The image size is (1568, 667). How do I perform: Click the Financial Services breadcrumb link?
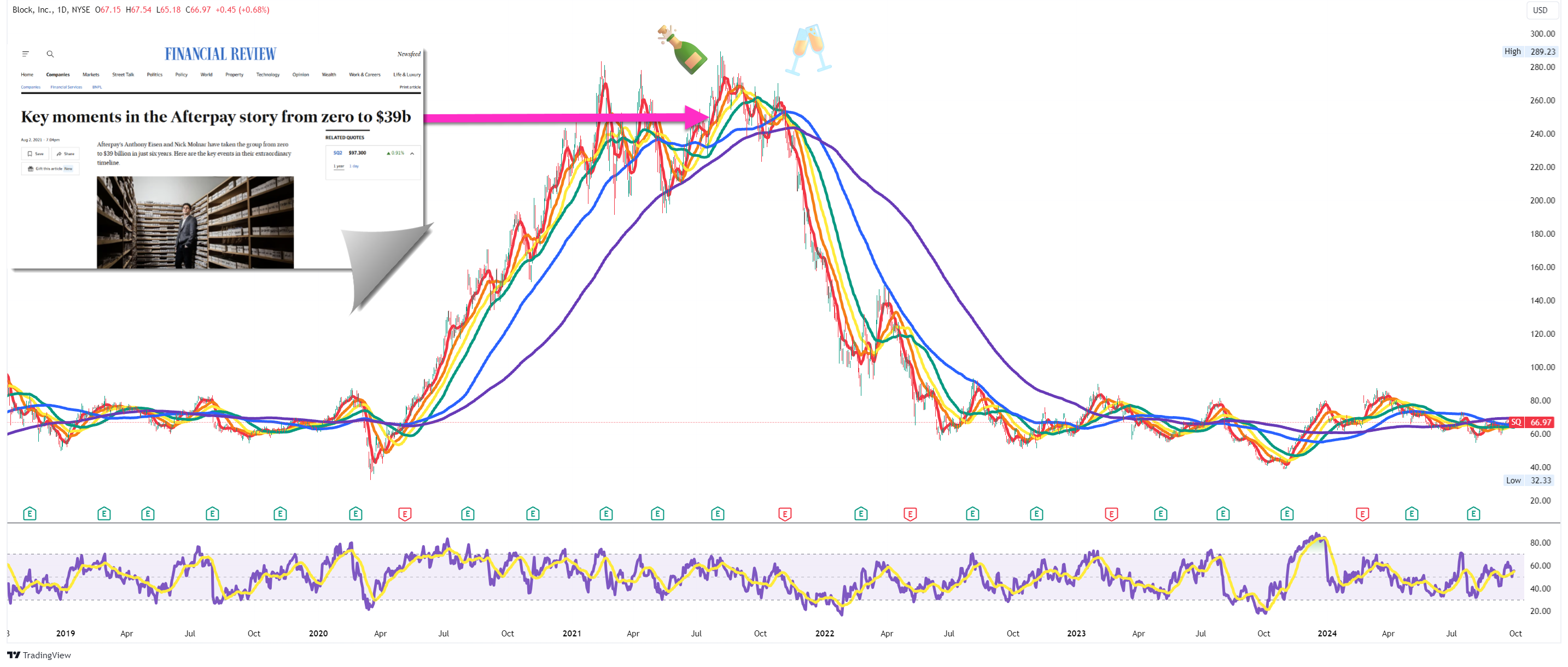tap(66, 87)
